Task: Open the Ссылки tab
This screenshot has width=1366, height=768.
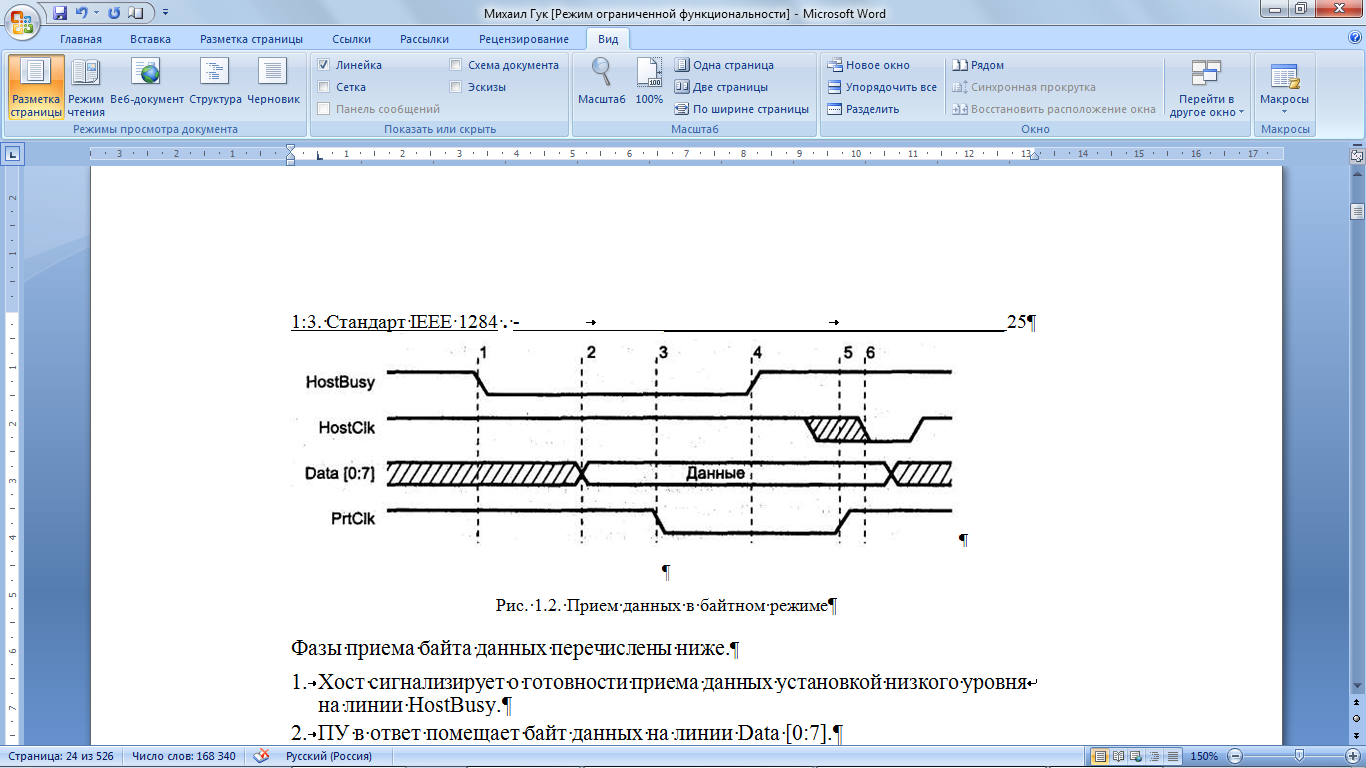Action: click(x=351, y=39)
